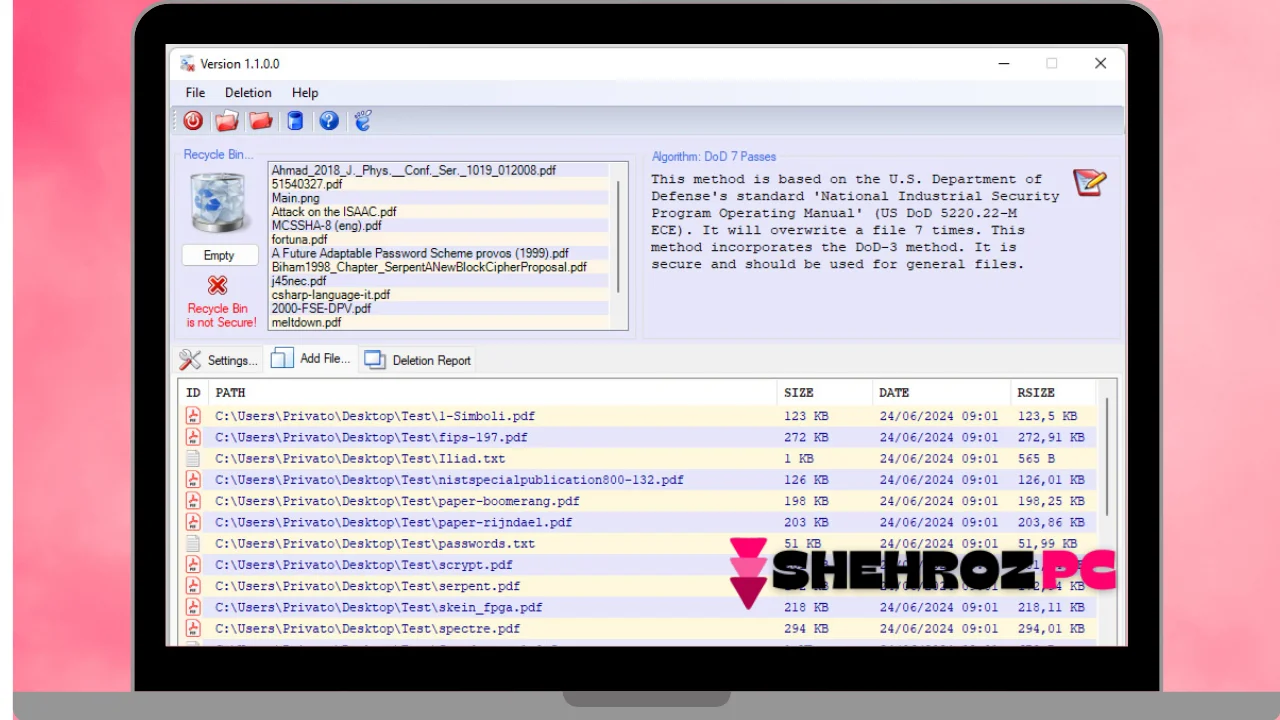Image resolution: width=1280 pixels, height=720 pixels.
Task: Select MCSSHA-8 (eng).pdf in recycle list
Action: [439, 226]
